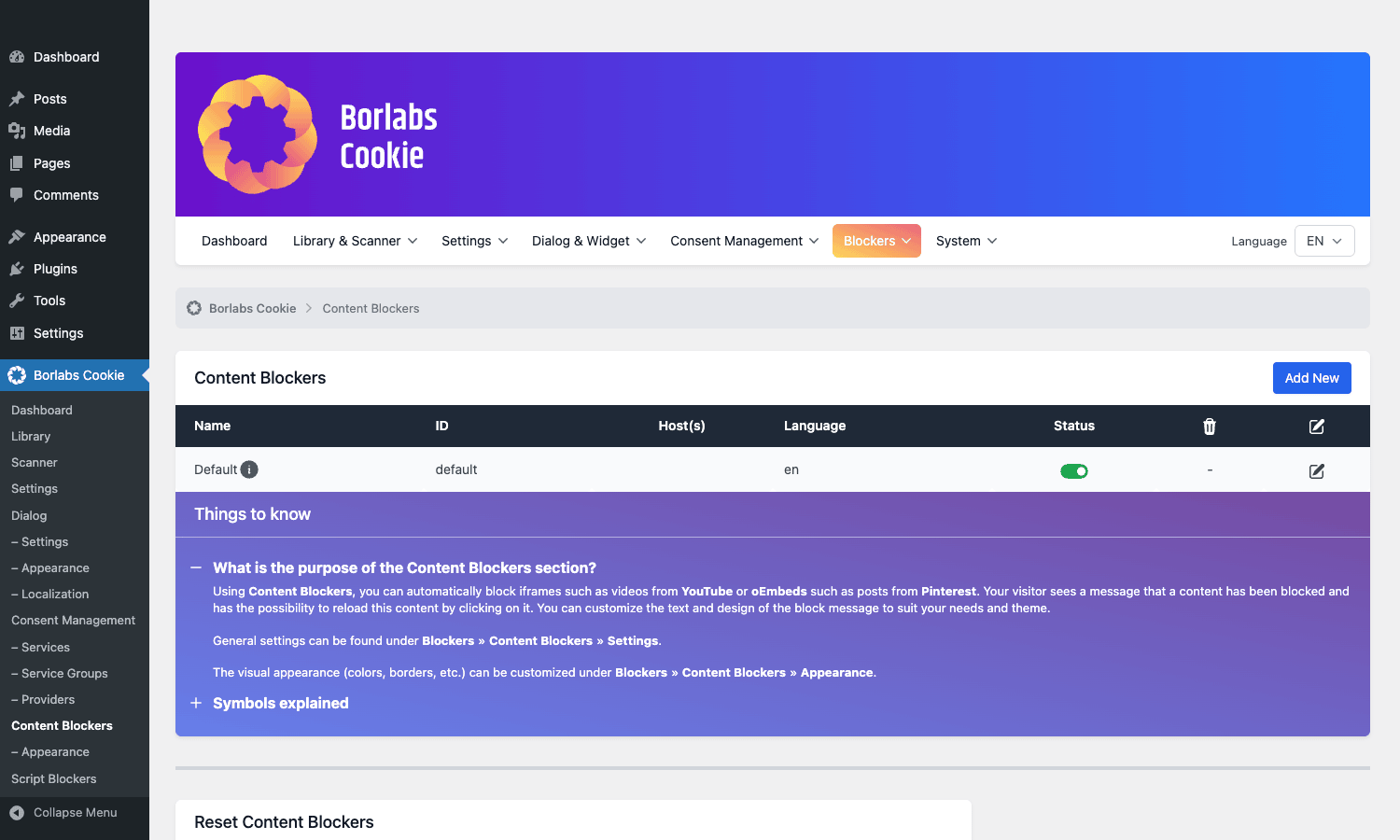Open Providers in the sidebar submenu
This screenshot has height=840, width=1400.
(43, 699)
